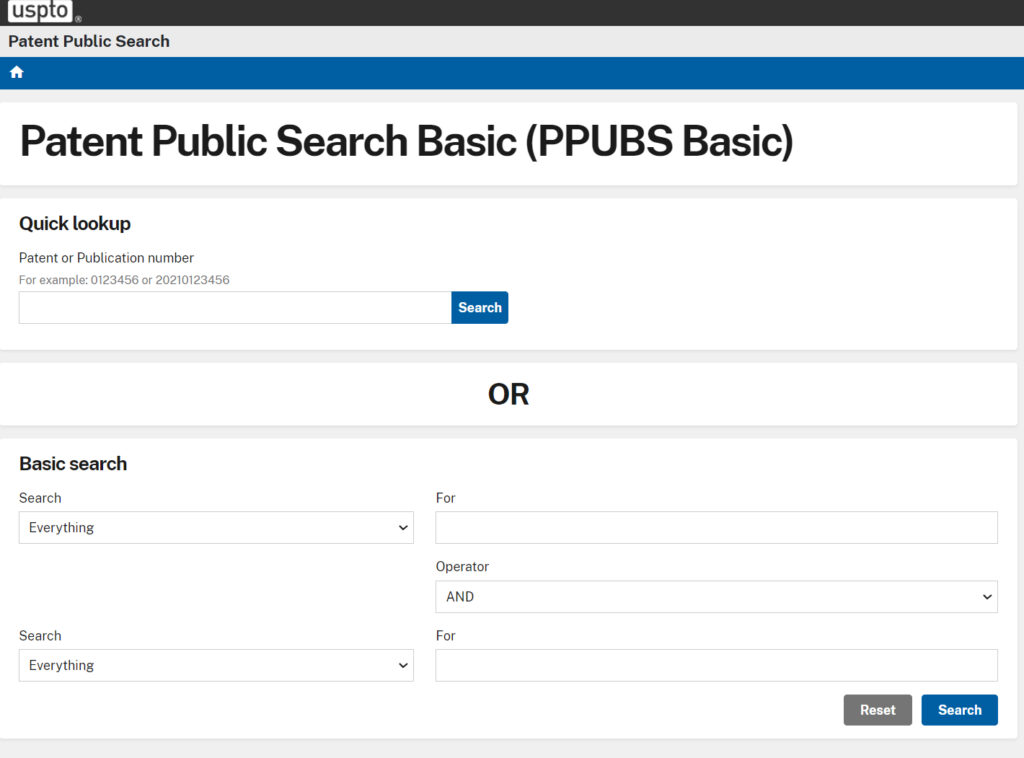Click the USPTO logo in the header
The width and height of the screenshot is (1024, 758).
coord(40,12)
